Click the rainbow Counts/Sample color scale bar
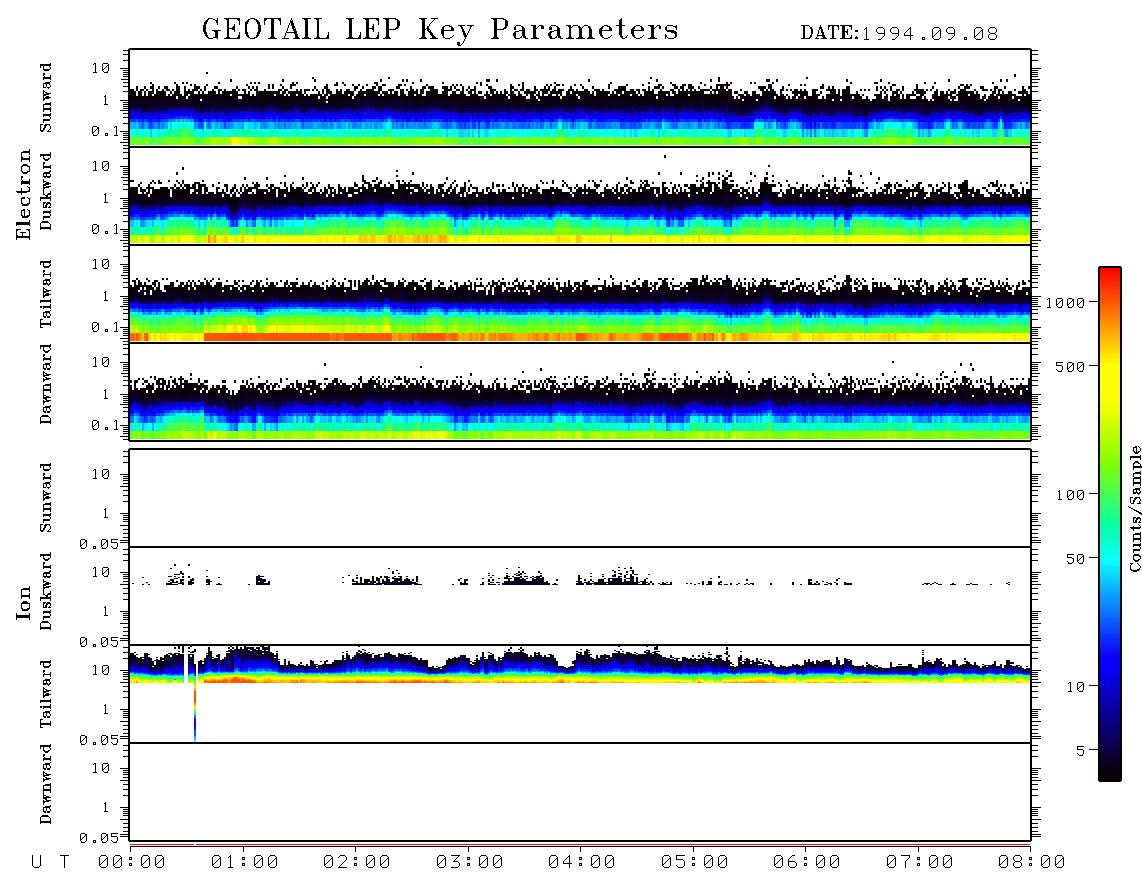This screenshot has height=880, width=1142. pos(1110,524)
